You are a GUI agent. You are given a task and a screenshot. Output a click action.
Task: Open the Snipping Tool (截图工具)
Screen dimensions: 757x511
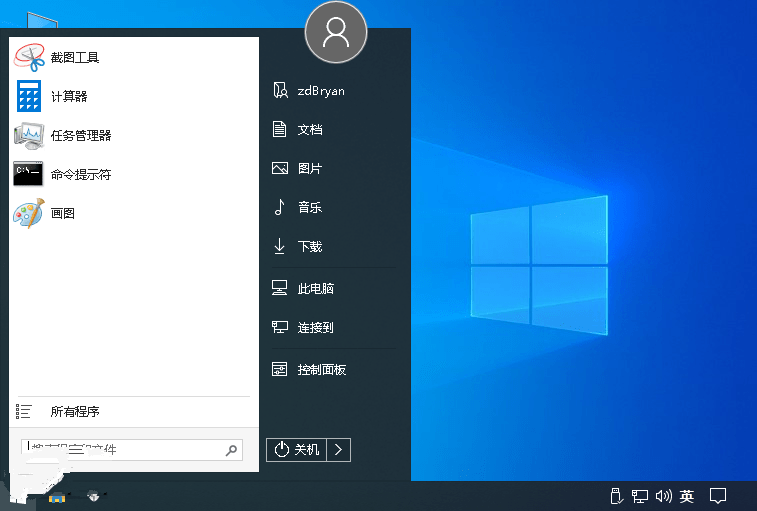[x=75, y=58]
